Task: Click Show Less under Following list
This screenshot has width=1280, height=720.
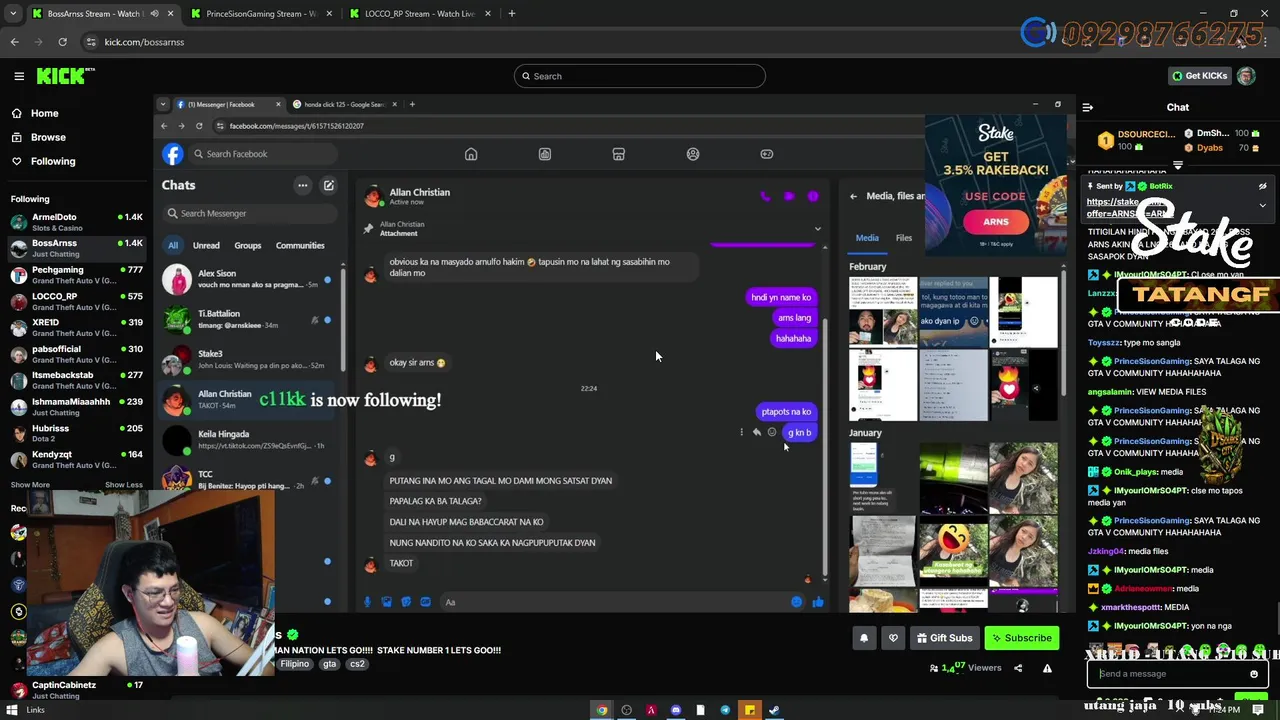Action: 124,485
